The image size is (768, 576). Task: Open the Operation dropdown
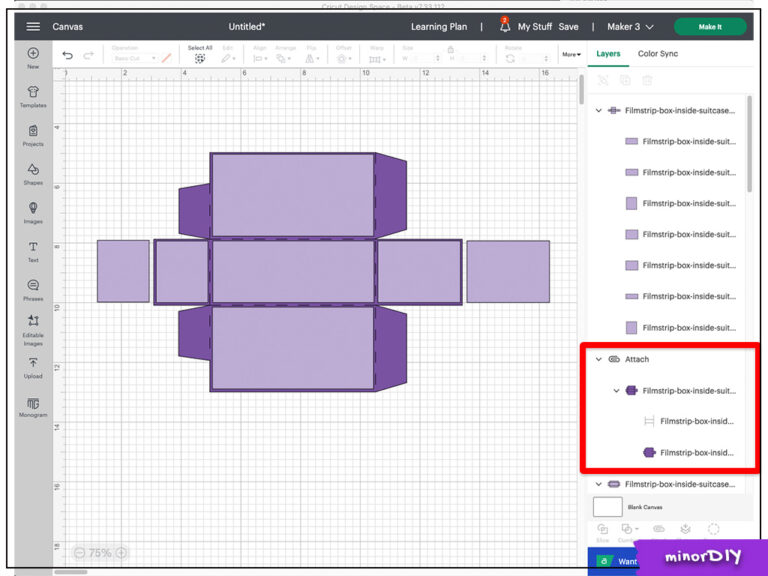coord(134,58)
